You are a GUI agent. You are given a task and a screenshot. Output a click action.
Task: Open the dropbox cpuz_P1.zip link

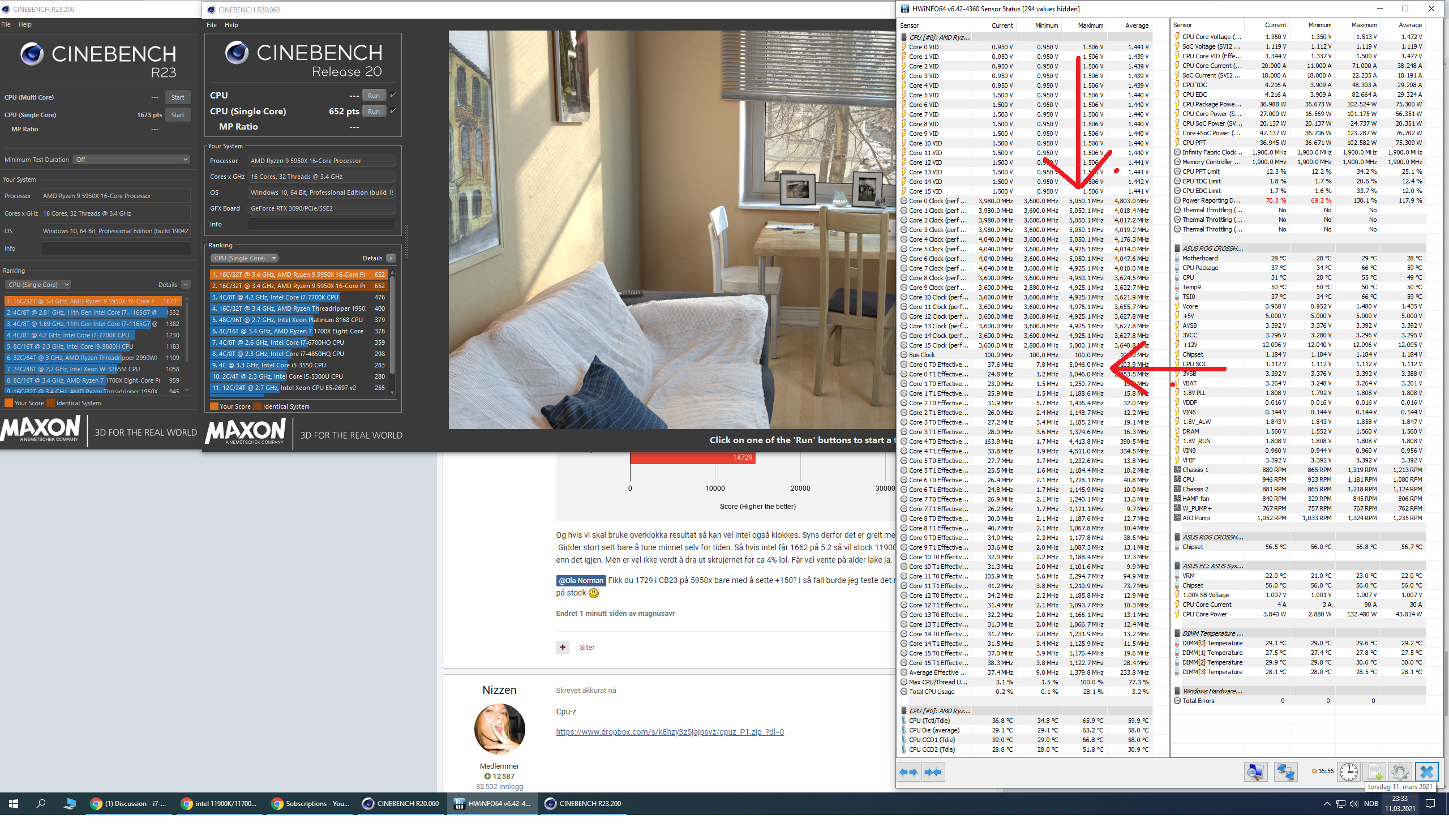pyautogui.click(x=670, y=731)
